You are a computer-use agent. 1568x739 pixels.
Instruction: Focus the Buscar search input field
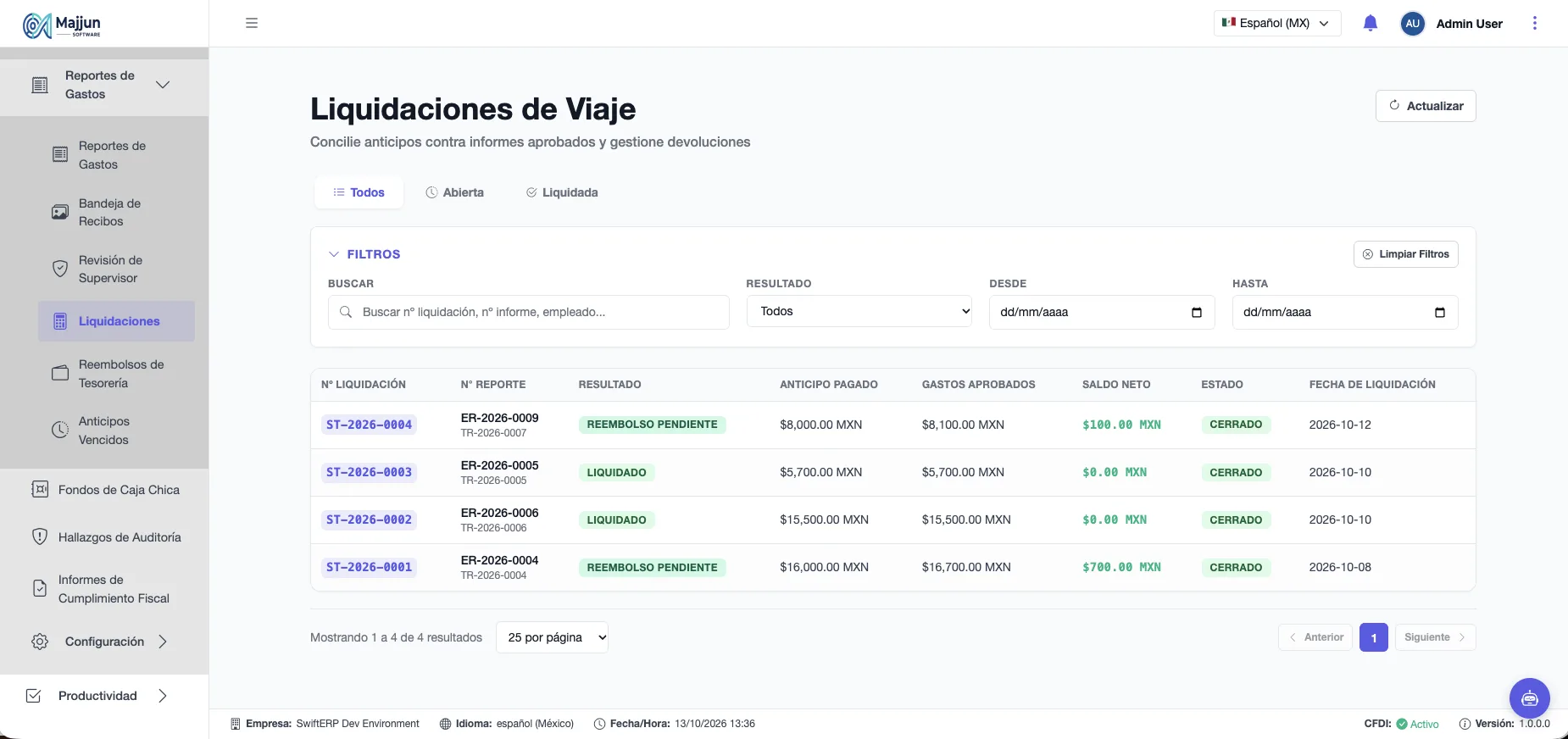coord(529,312)
